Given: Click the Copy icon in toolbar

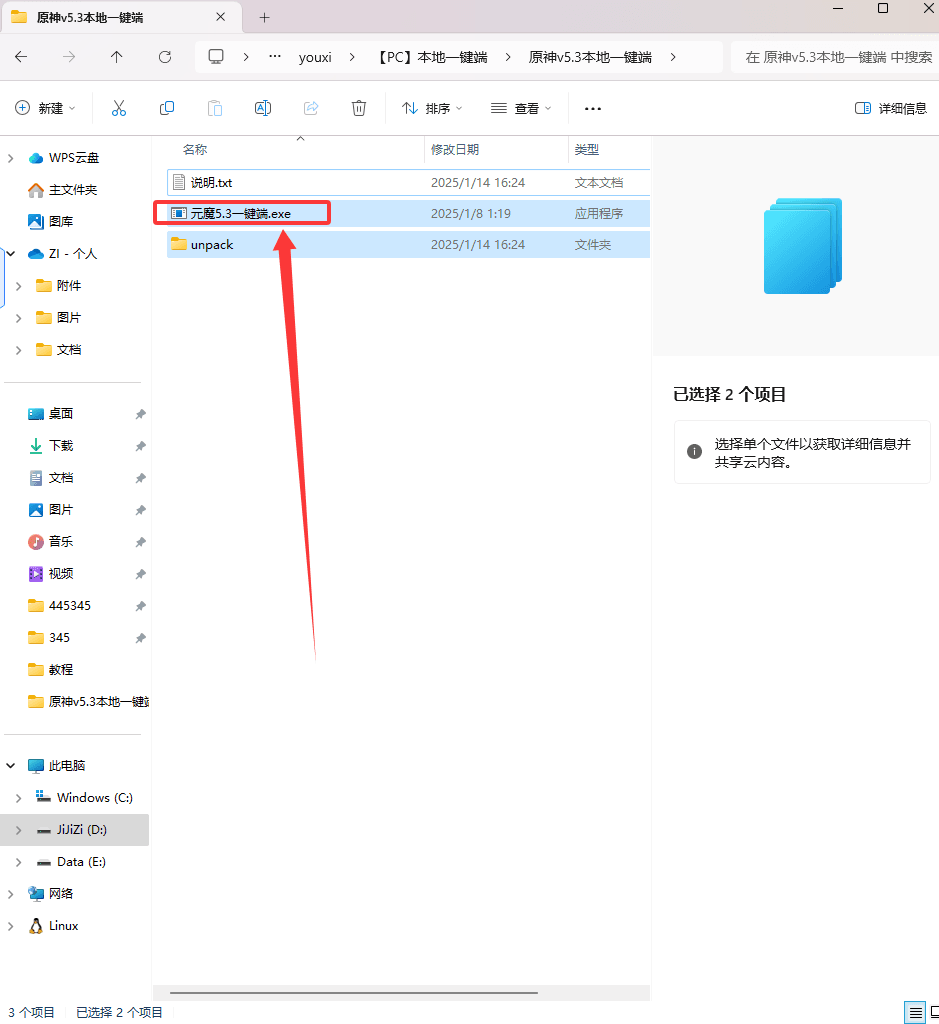Looking at the screenshot, I should [167, 108].
